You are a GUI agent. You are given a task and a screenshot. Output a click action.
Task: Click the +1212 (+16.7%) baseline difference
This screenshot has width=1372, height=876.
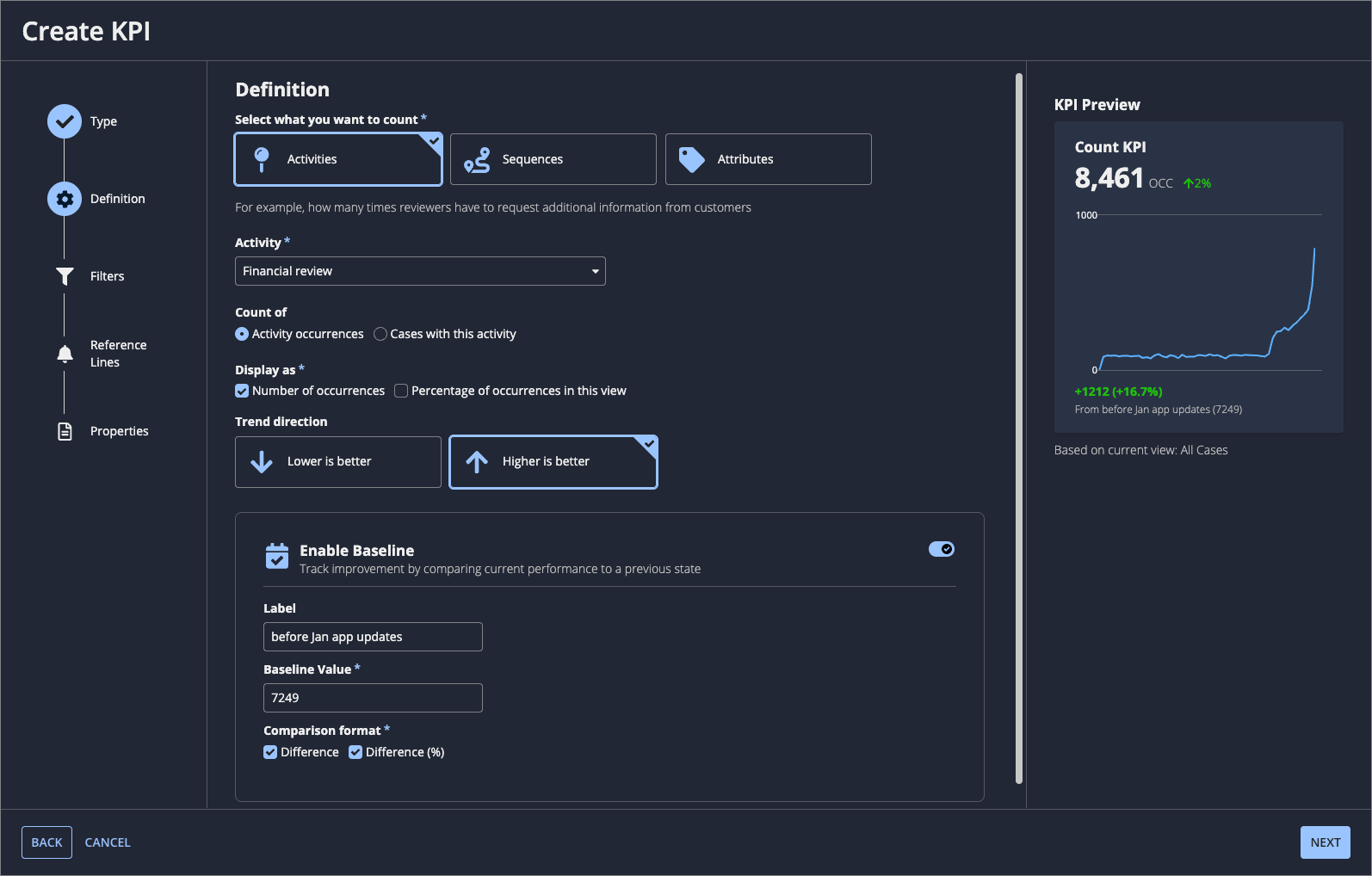1118,392
